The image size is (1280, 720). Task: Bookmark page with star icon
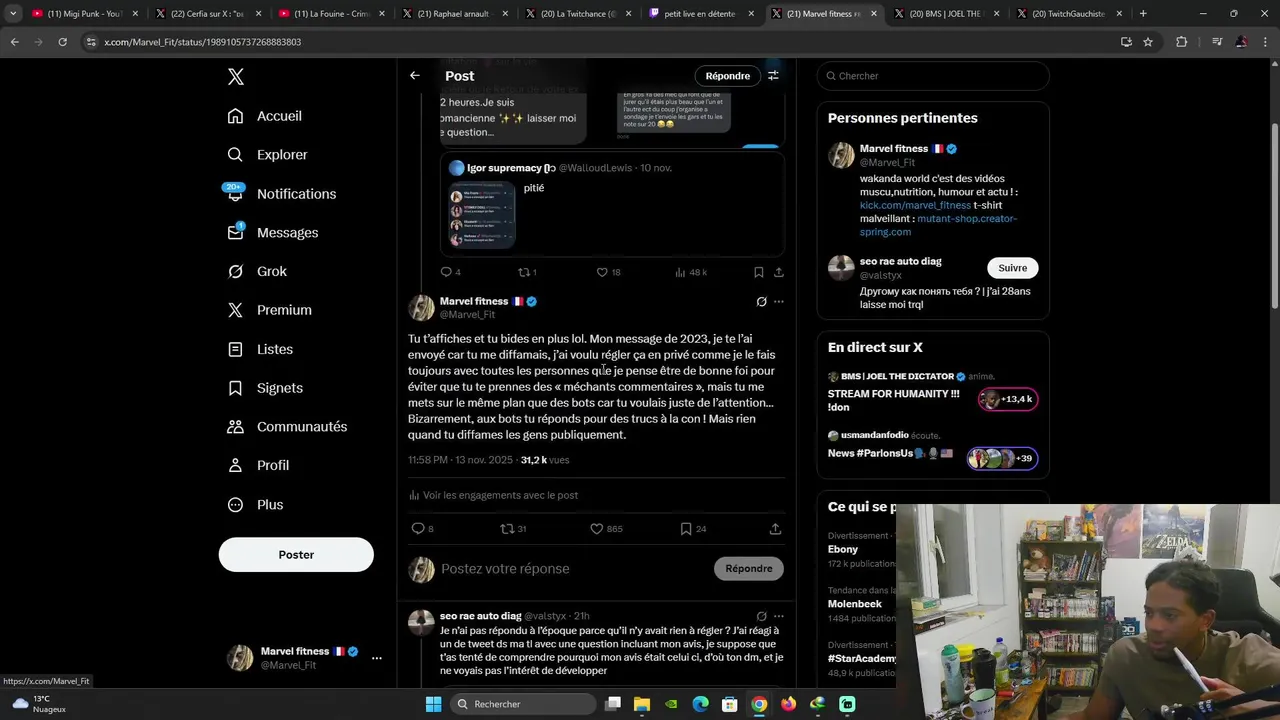pyautogui.click(x=1148, y=42)
